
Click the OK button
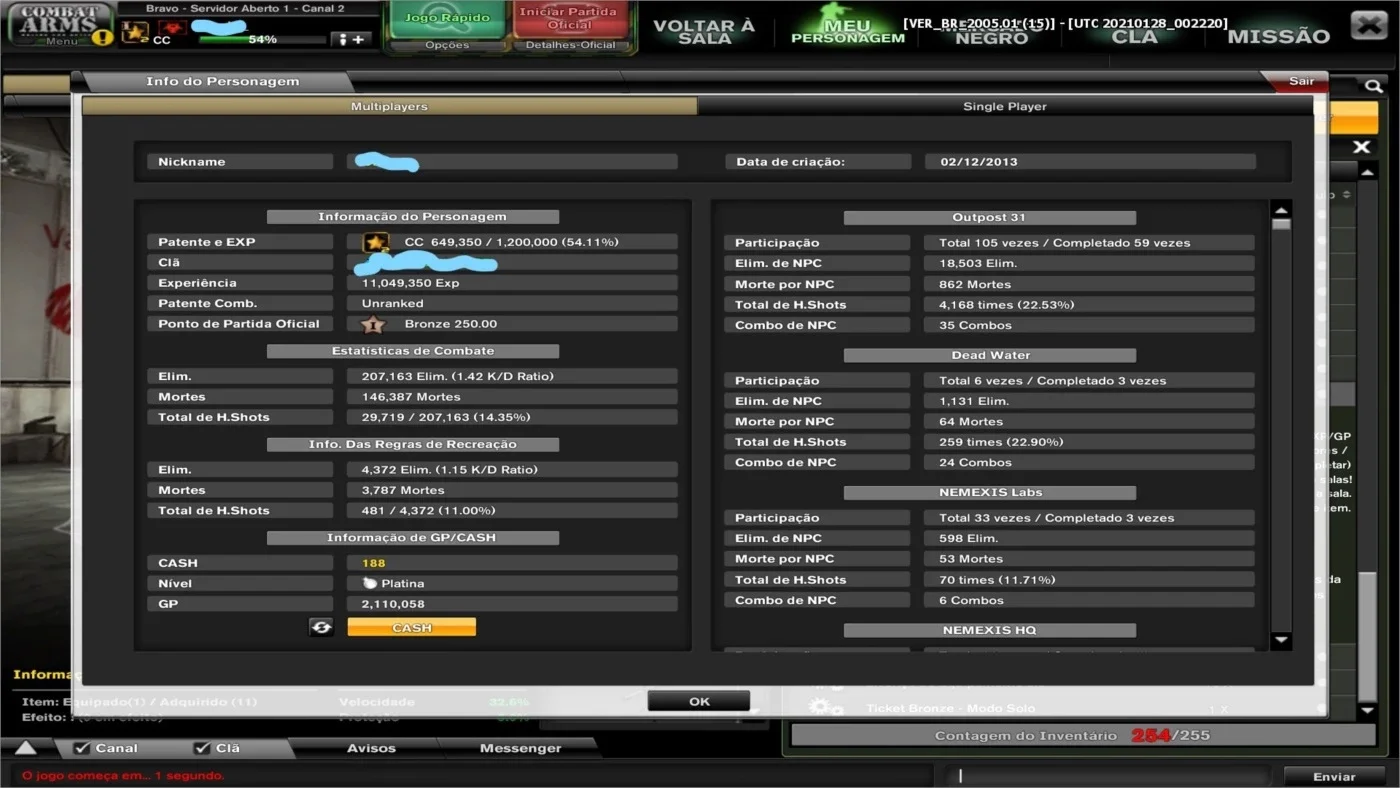click(699, 701)
